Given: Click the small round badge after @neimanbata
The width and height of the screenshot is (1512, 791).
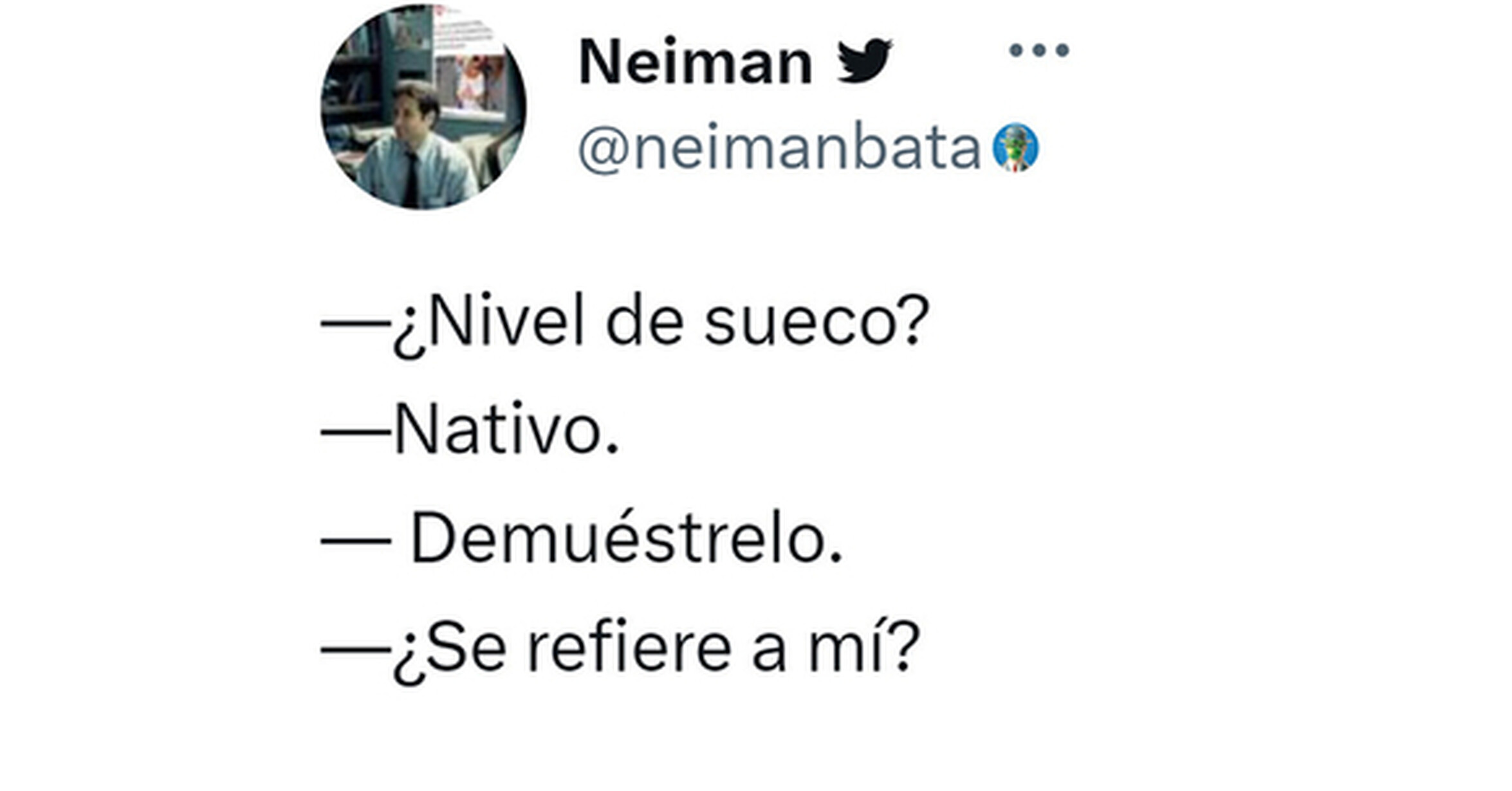Looking at the screenshot, I should click(1015, 147).
